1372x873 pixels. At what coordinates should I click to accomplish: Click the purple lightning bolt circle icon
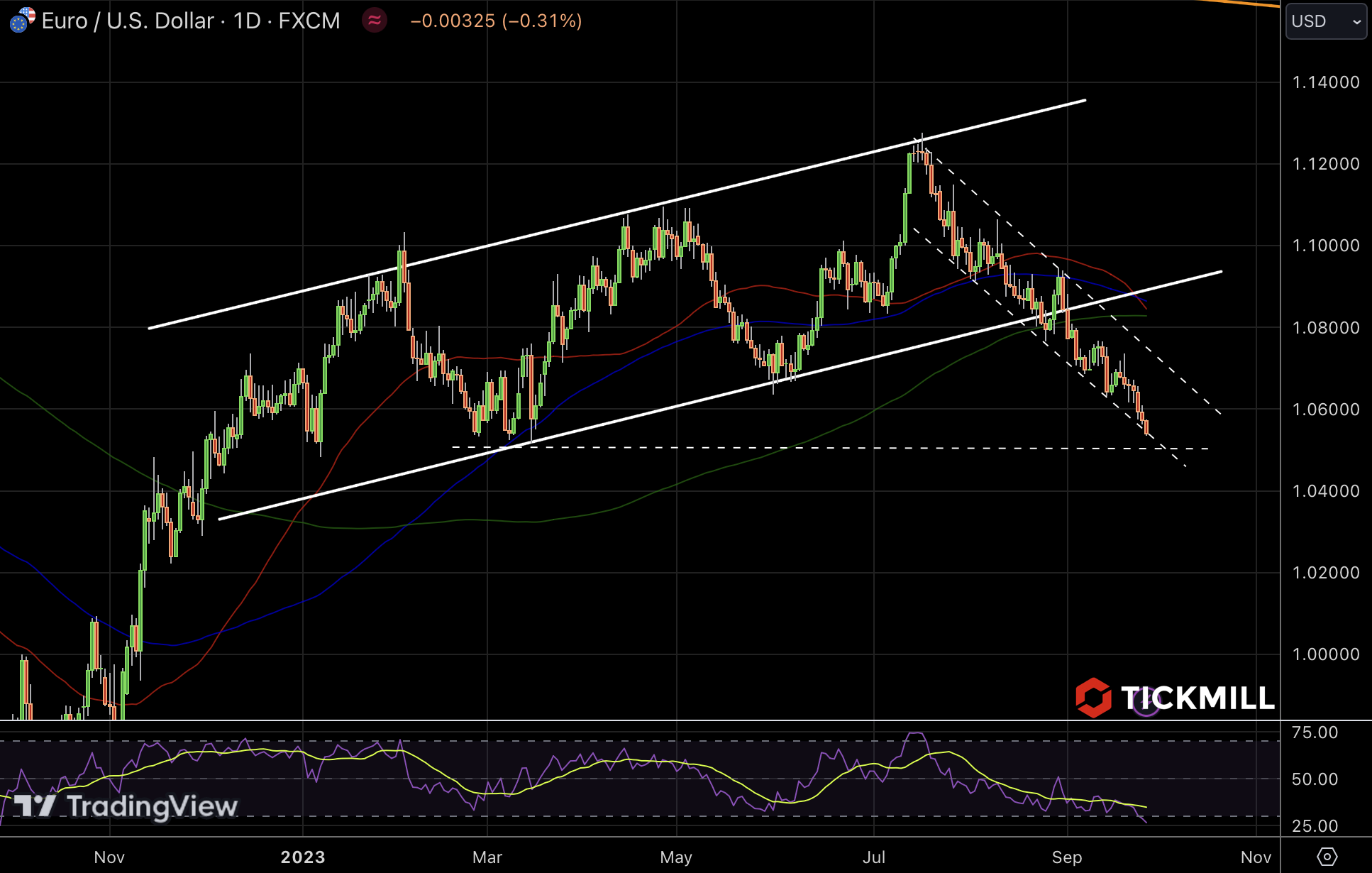[x=1146, y=703]
